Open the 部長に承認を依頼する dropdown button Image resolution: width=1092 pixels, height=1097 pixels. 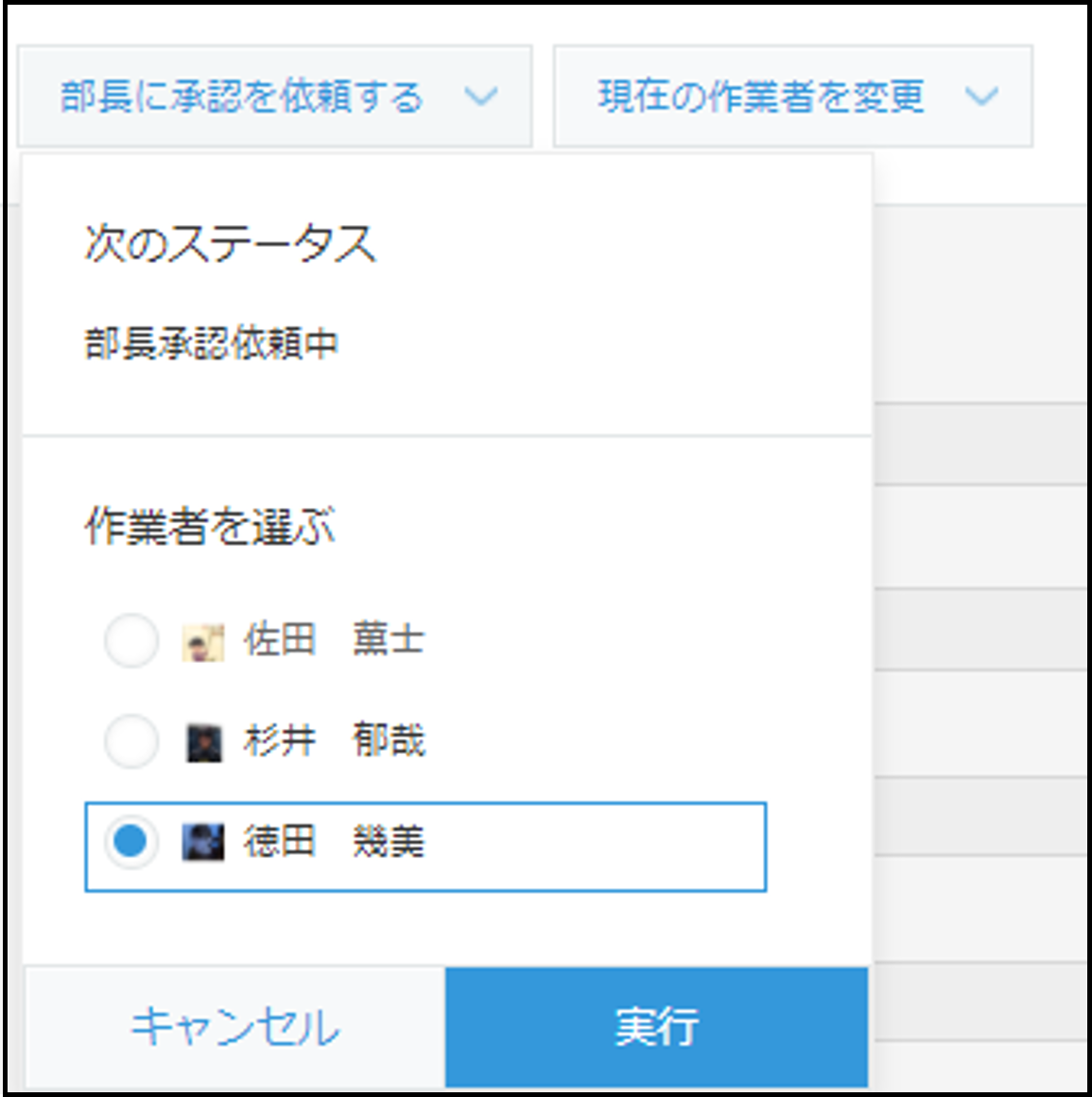pyautogui.click(x=275, y=96)
